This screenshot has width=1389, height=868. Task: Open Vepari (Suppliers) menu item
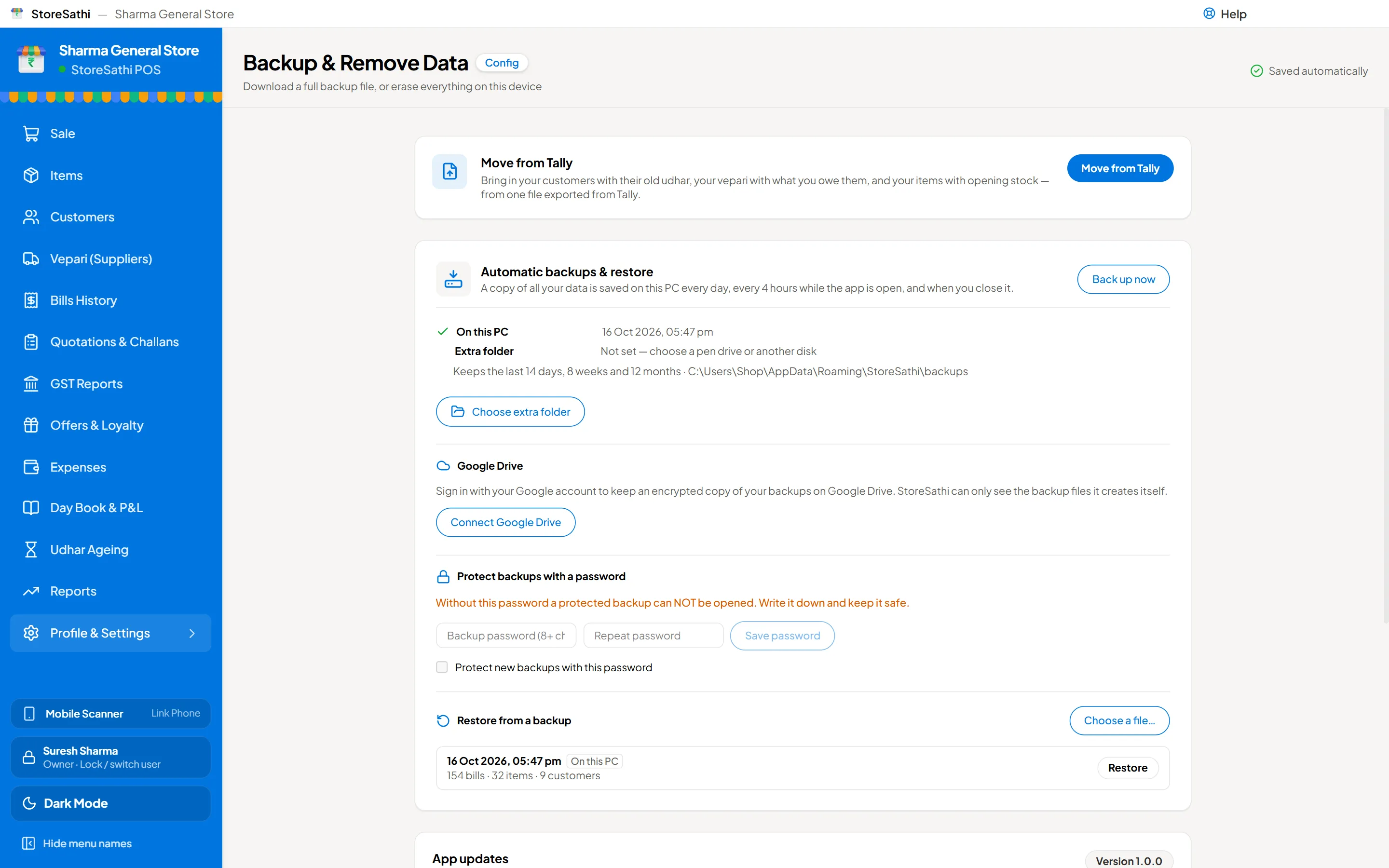111,259
